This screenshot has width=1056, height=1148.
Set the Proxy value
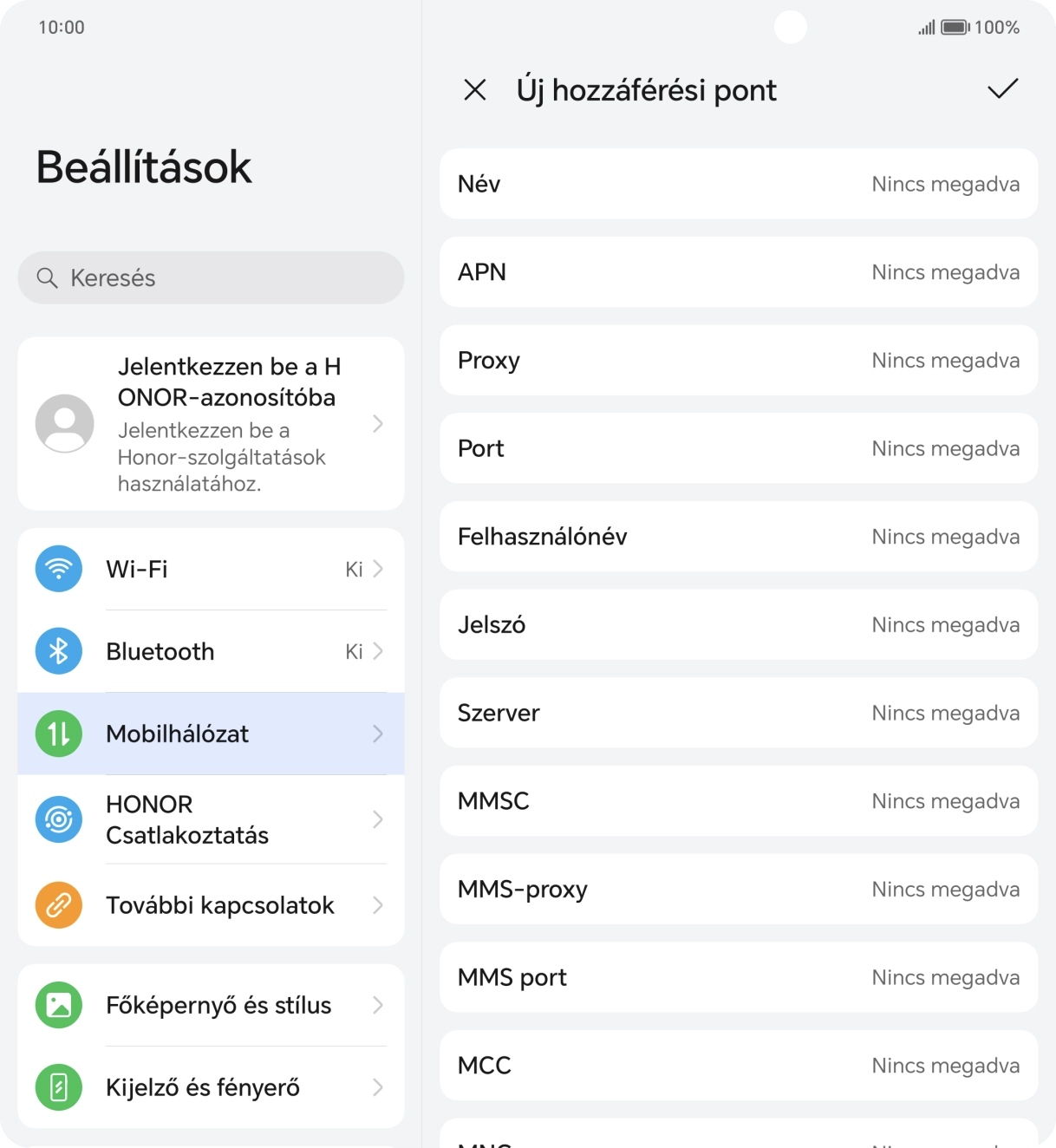[x=739, y=361]
